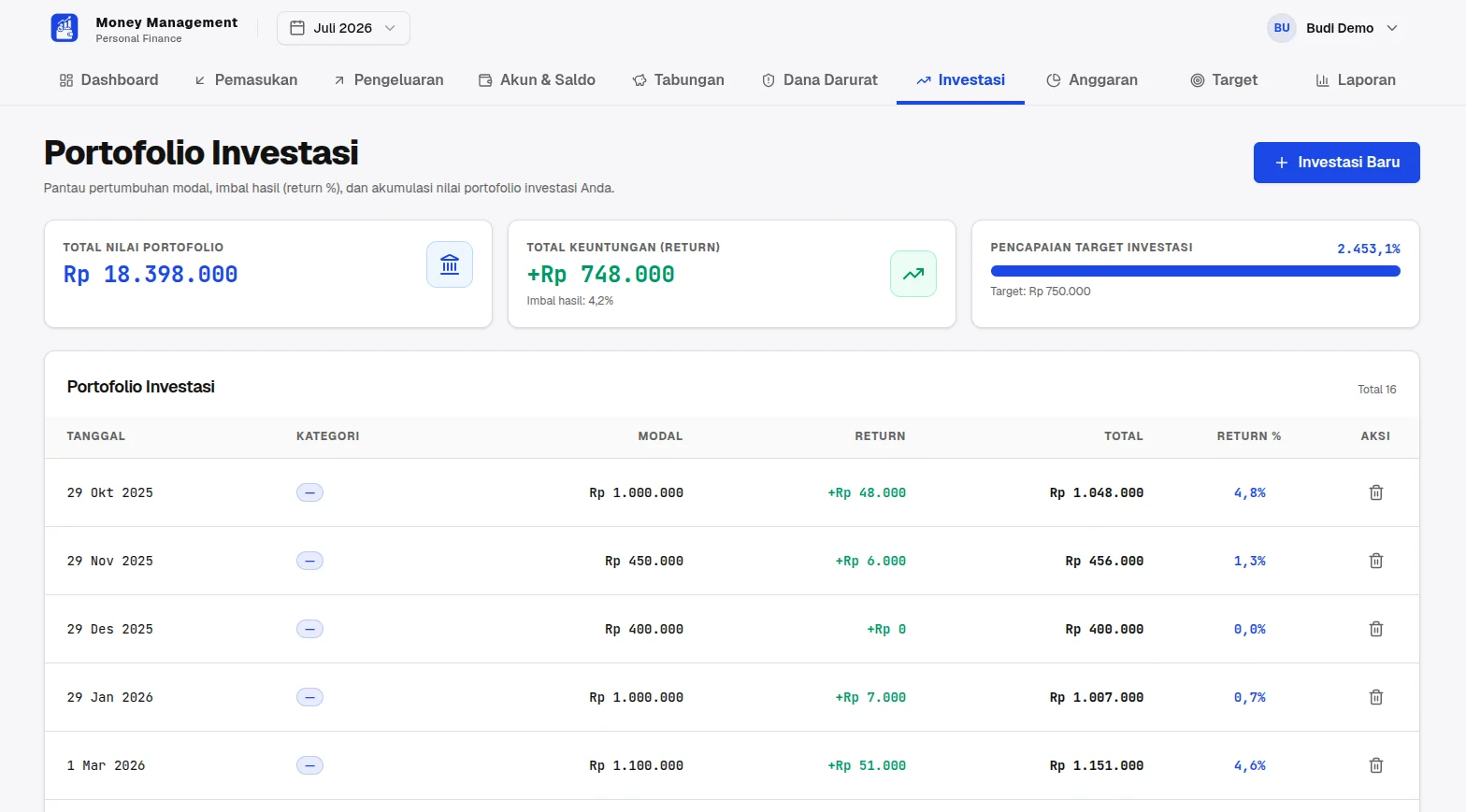Click the Rp 1.007.000 total cell

point(1097,697)
